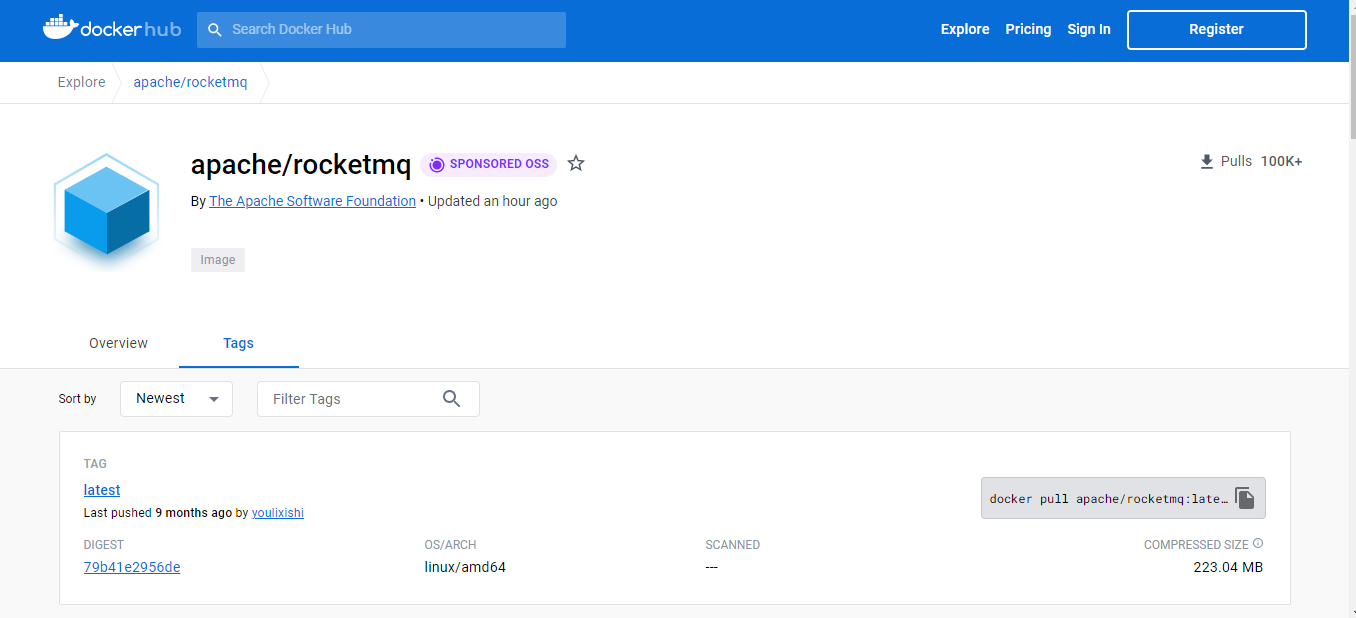Select the Tags tab
The height and width of the screenshot is (618, 1356).
pos(238,343)
